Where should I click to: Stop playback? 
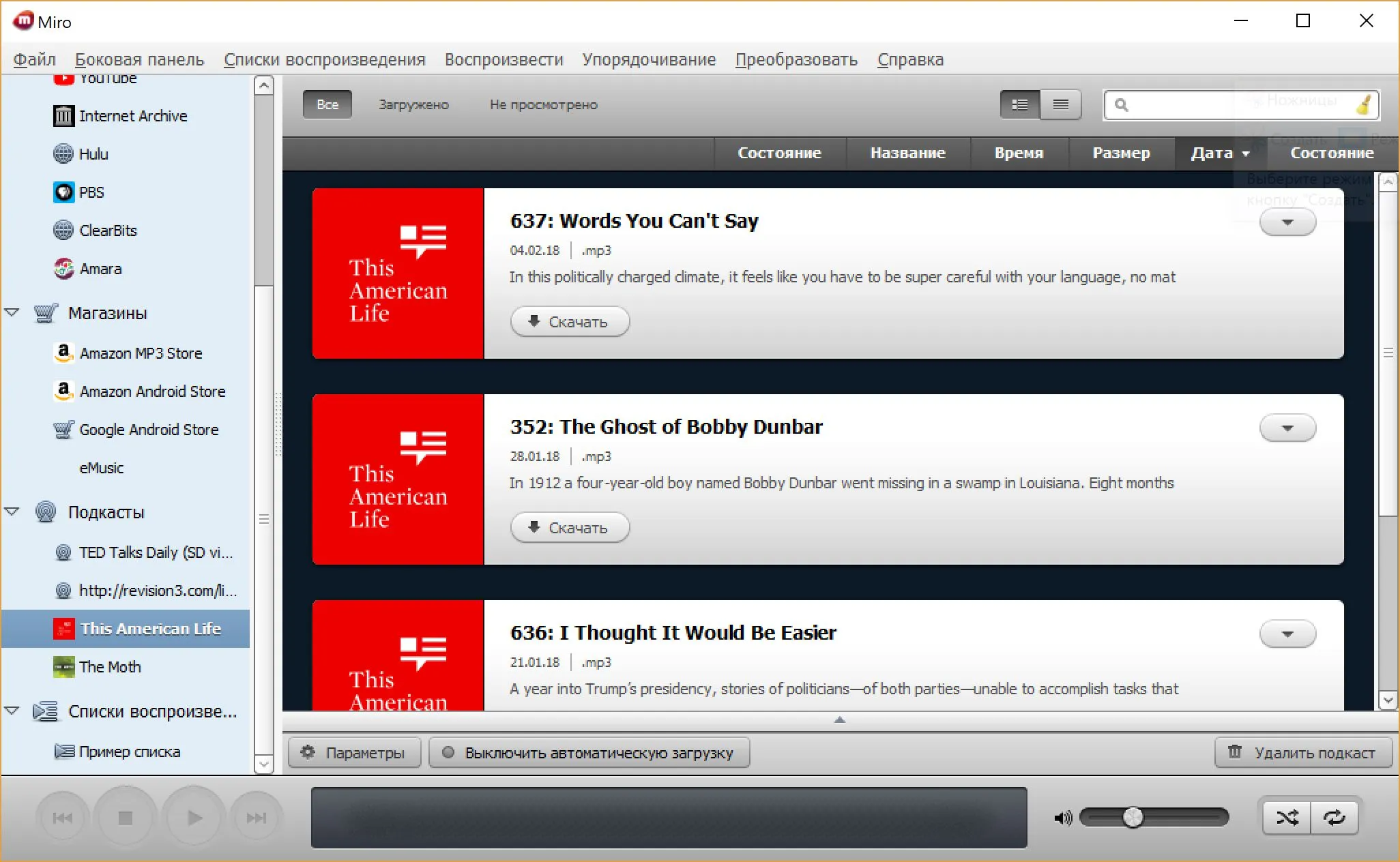(126, 818)
